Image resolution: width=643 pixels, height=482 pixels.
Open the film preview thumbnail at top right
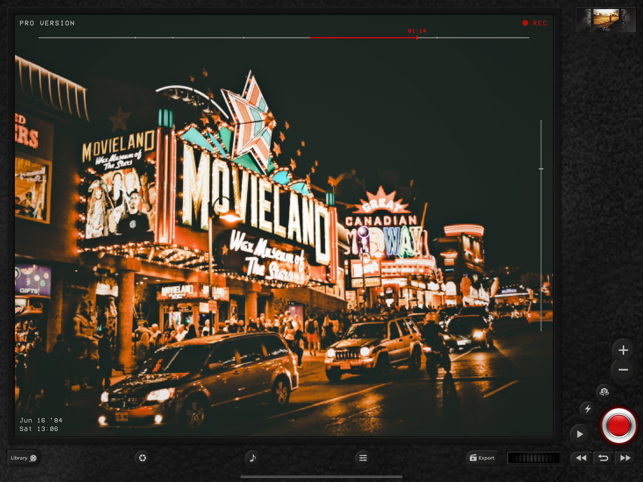[x=606, y=20]
